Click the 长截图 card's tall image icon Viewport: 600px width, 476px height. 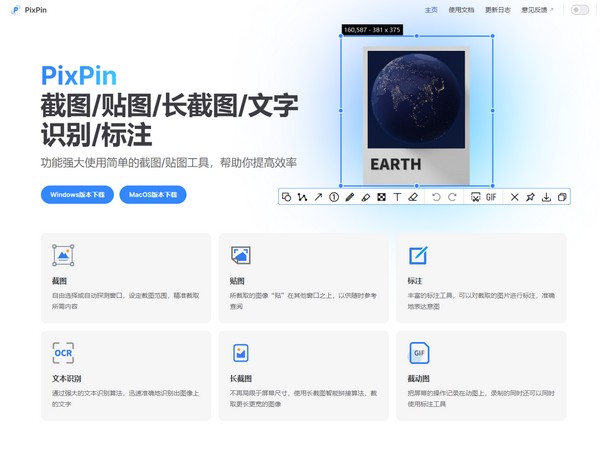click(x=241, y=353)
